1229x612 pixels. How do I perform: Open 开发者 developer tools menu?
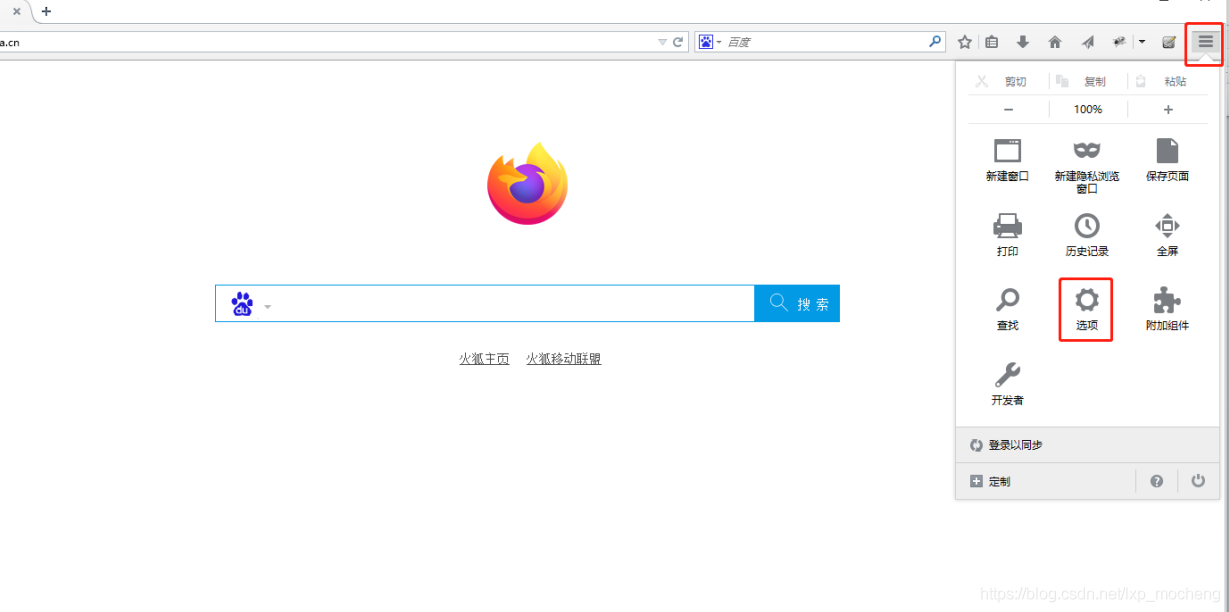(x=1007, y=384)
